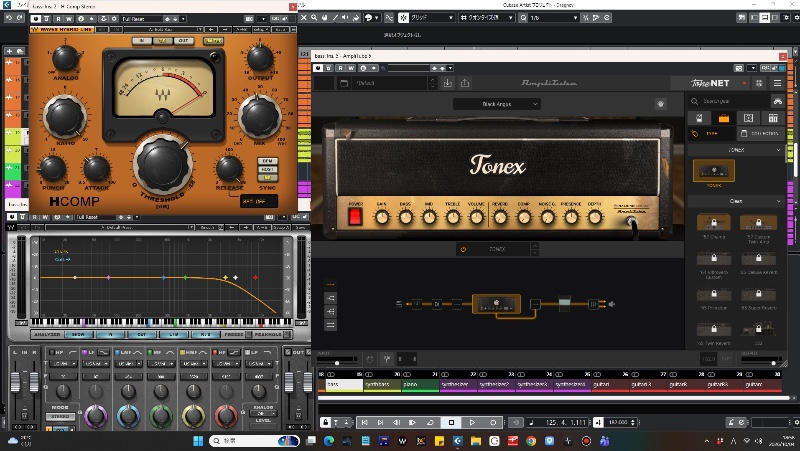Select the COLLECTION filter tab in gear browser

point(761,133)
